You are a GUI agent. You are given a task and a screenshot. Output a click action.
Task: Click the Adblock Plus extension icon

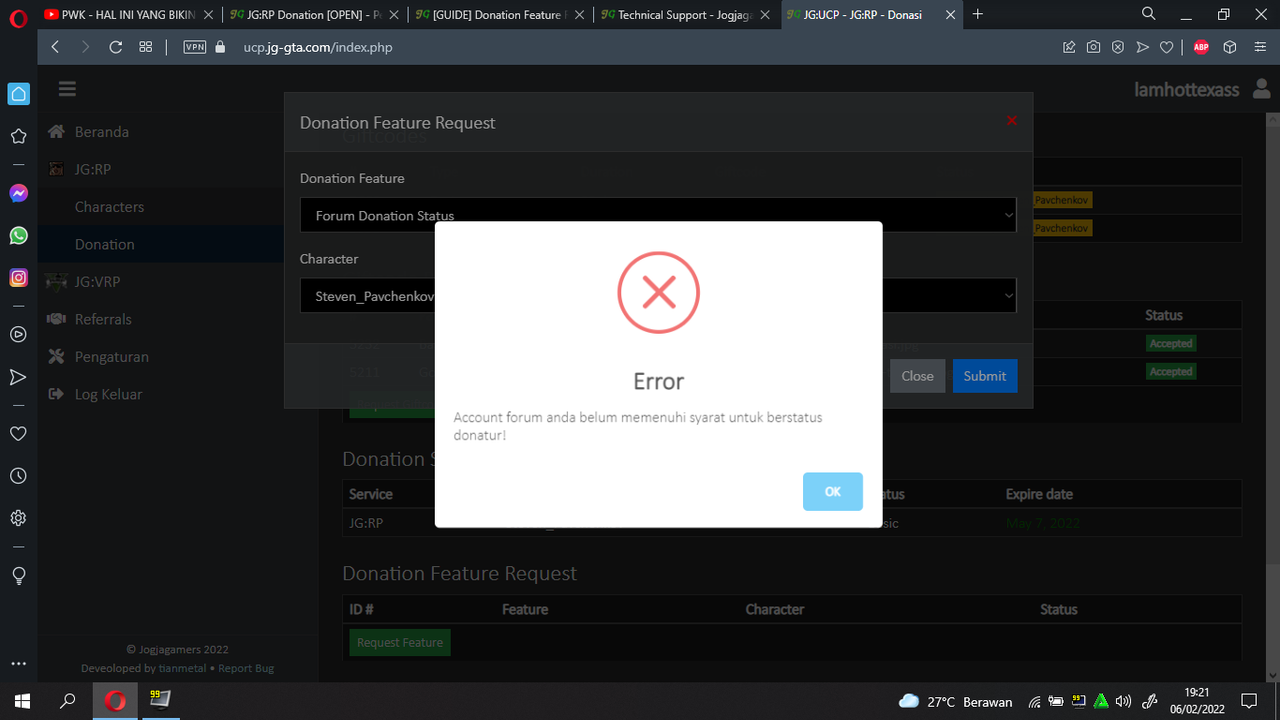(1201, 47)
